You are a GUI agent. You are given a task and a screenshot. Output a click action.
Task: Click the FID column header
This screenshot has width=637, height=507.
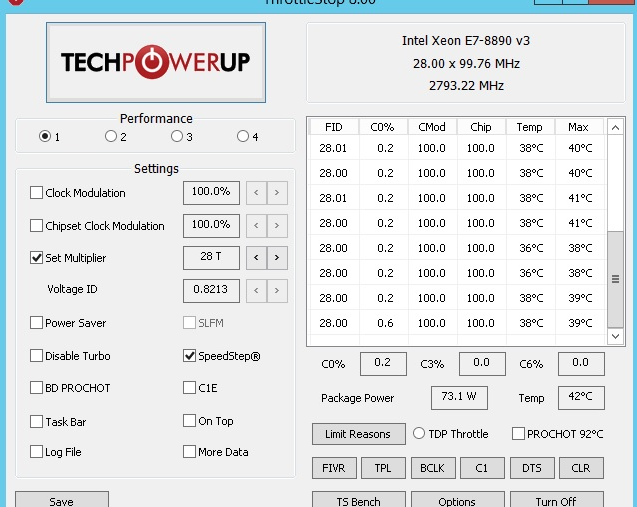point(334,127)
